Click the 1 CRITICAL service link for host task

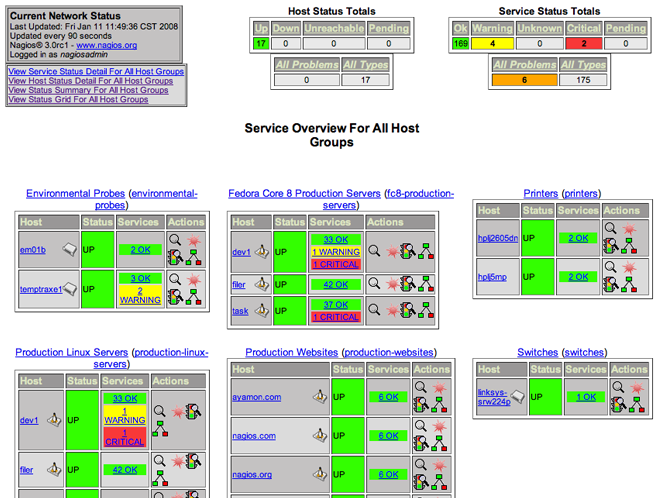coord(335,317)
